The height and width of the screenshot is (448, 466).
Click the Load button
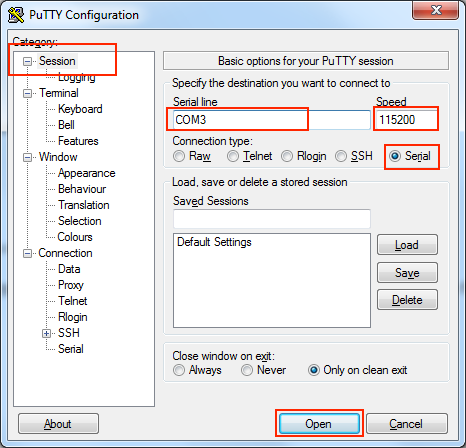coord(407,245)
